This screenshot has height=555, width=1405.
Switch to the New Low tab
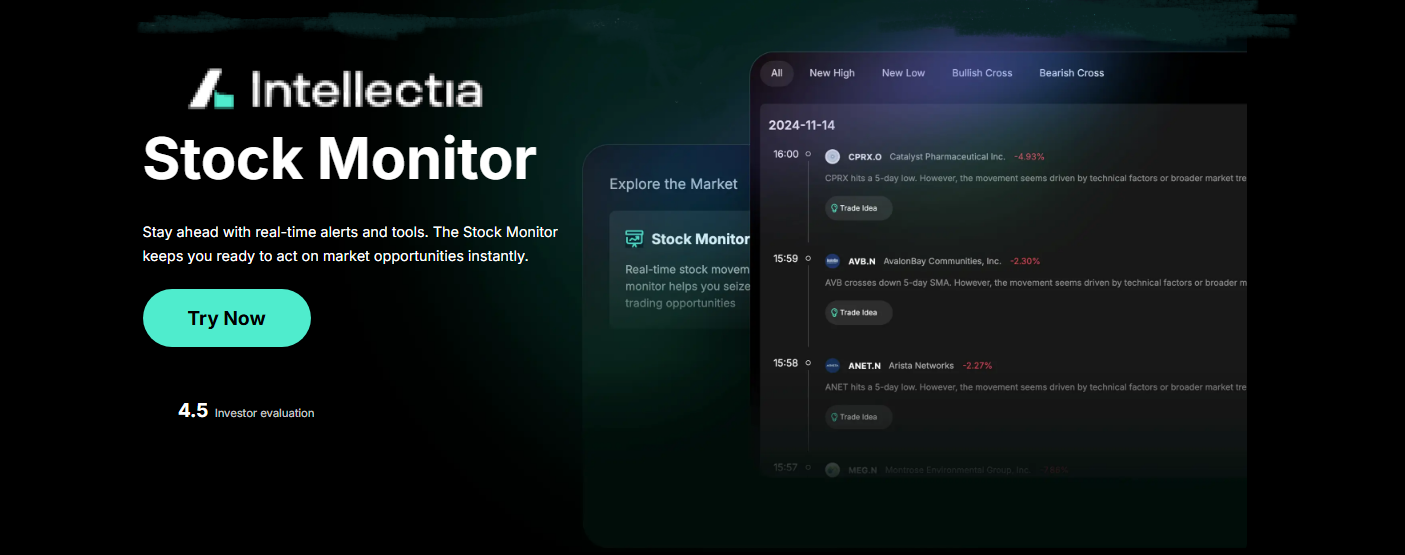[903, 73]
